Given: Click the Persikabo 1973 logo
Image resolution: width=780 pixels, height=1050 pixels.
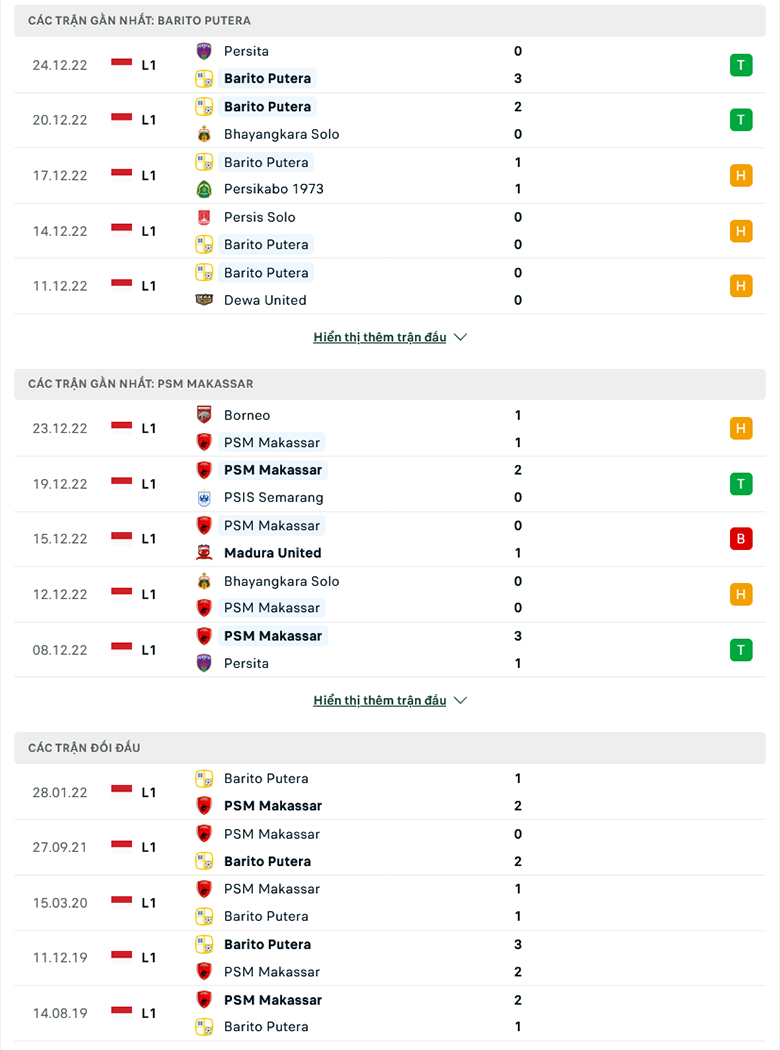Looking at the screenshot, I should (x=203, y=189).
